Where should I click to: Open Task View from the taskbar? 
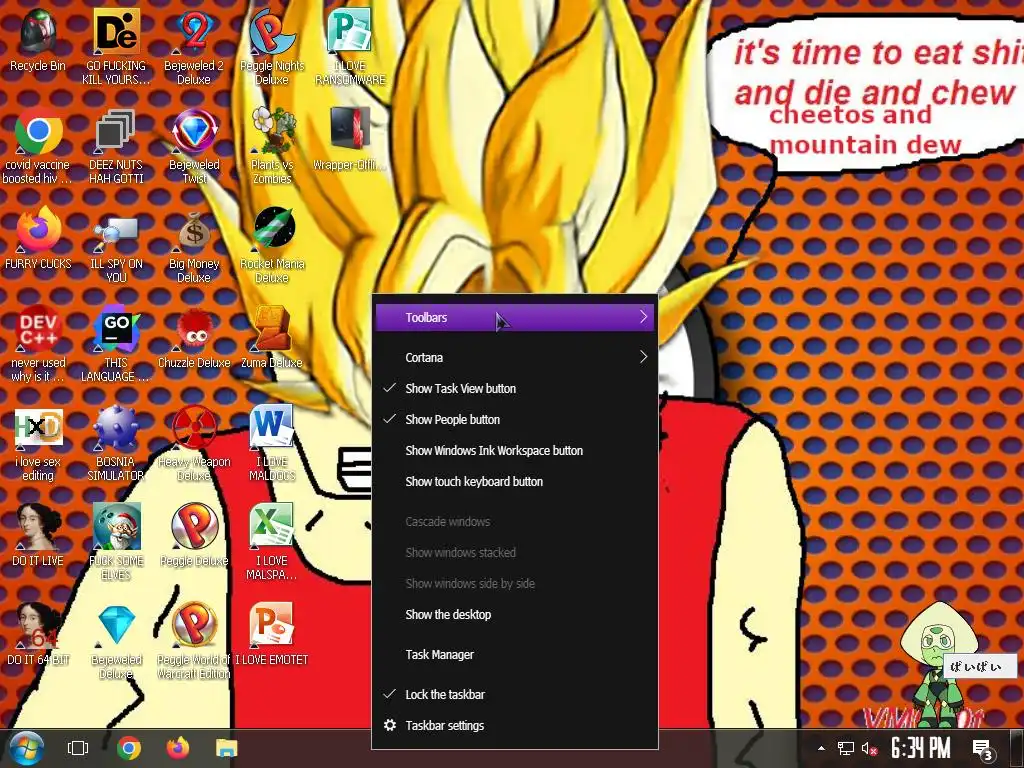point(78,748)
